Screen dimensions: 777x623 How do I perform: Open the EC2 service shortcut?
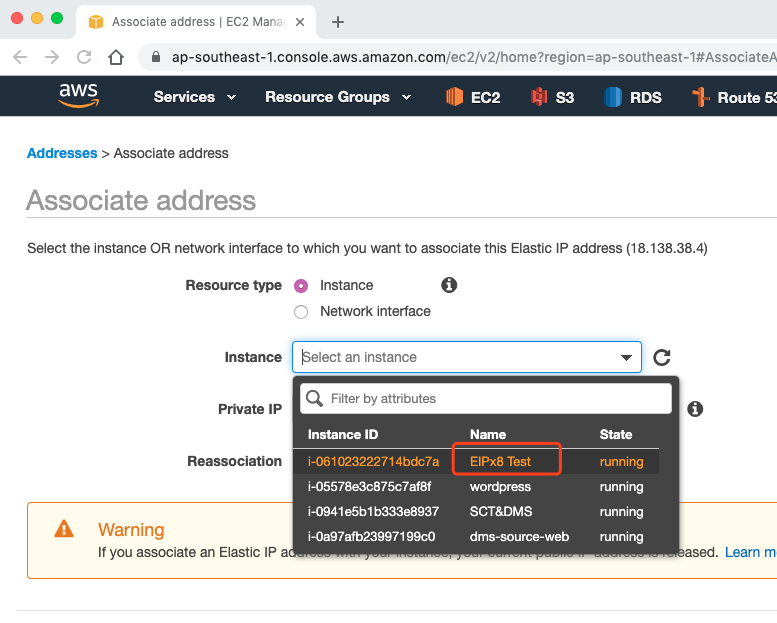coord(473,97)
